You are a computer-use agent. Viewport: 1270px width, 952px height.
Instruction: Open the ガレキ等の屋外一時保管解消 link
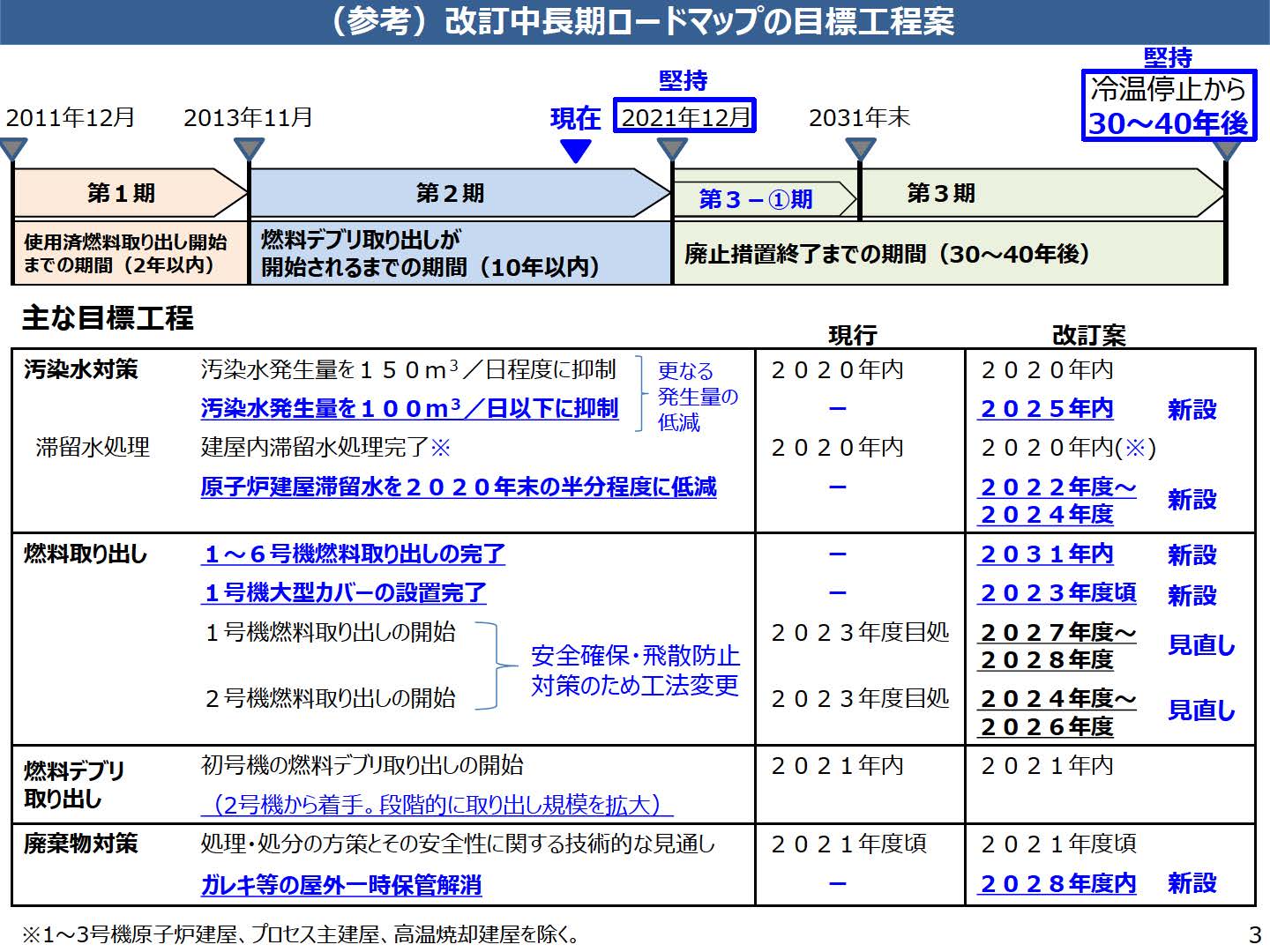click(x=341, y=885)
